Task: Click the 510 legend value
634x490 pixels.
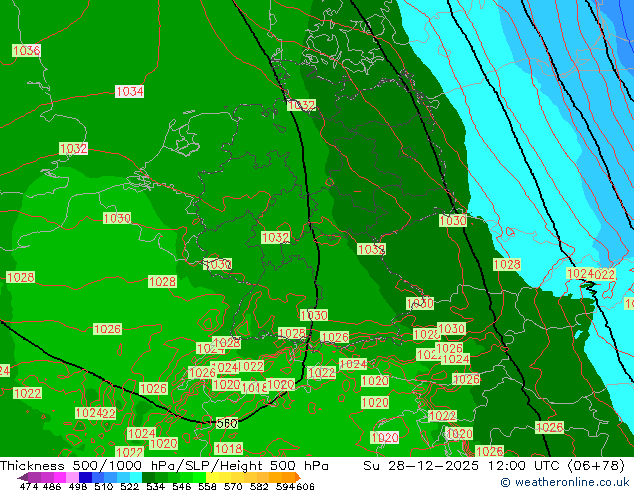Action: (104, 486)
